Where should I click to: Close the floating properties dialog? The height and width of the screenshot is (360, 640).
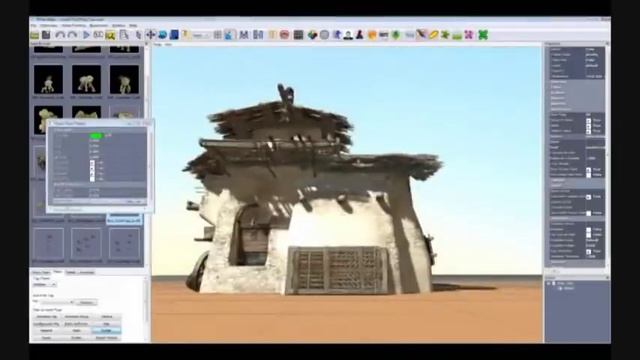(146, 123)
